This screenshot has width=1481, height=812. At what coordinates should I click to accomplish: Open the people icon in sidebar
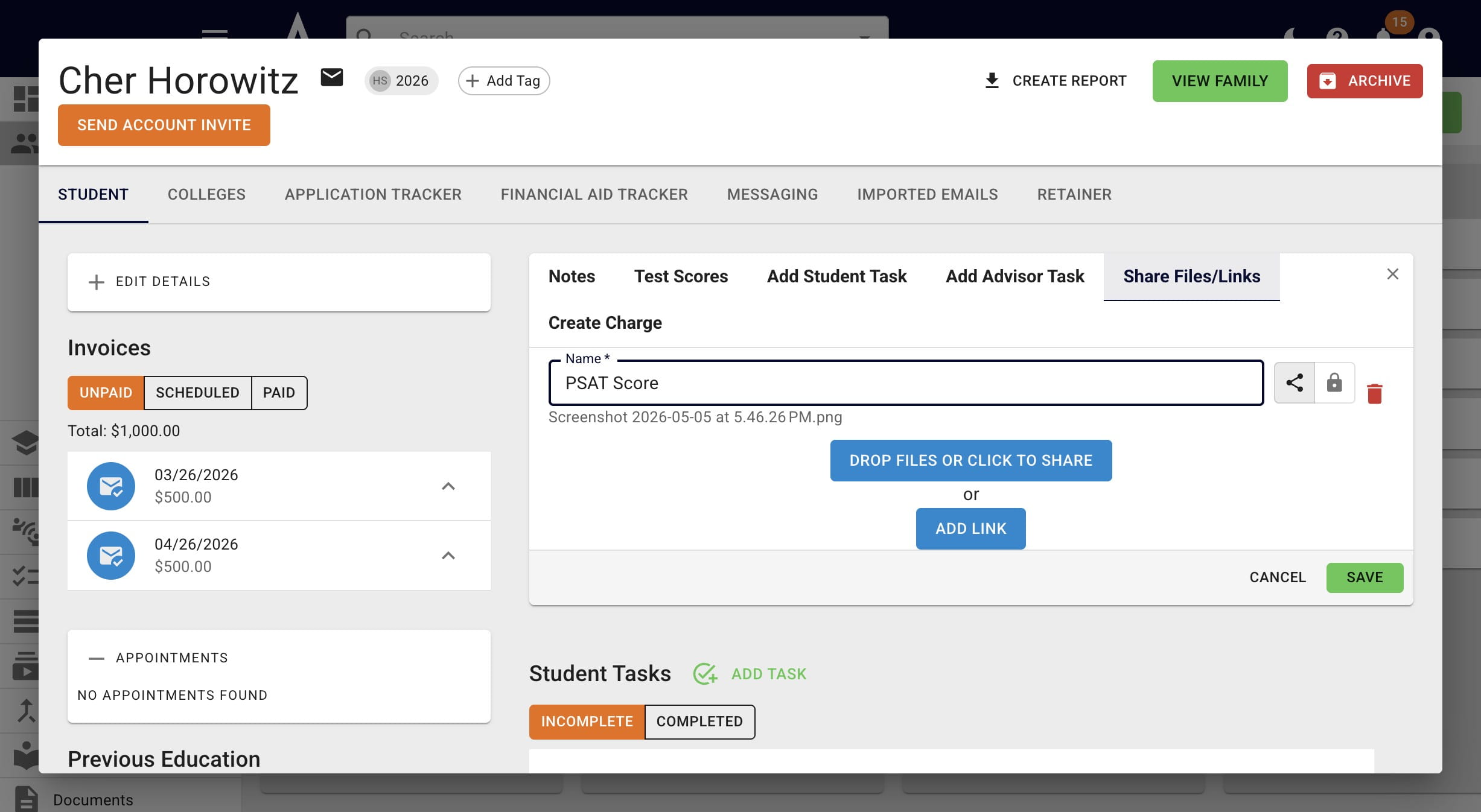pyautogui.click(x=25, y=144)
